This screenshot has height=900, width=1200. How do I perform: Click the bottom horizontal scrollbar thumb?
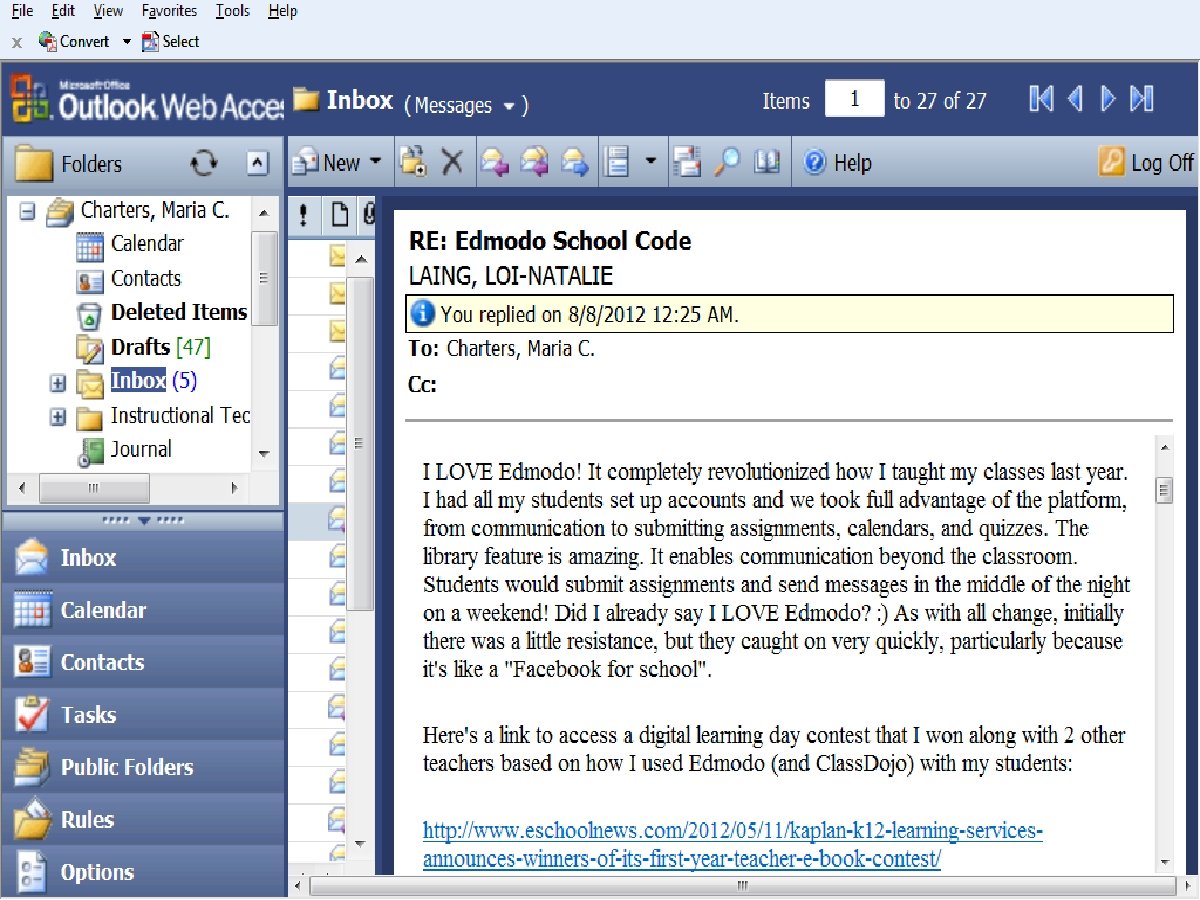[x=742, y=886]
